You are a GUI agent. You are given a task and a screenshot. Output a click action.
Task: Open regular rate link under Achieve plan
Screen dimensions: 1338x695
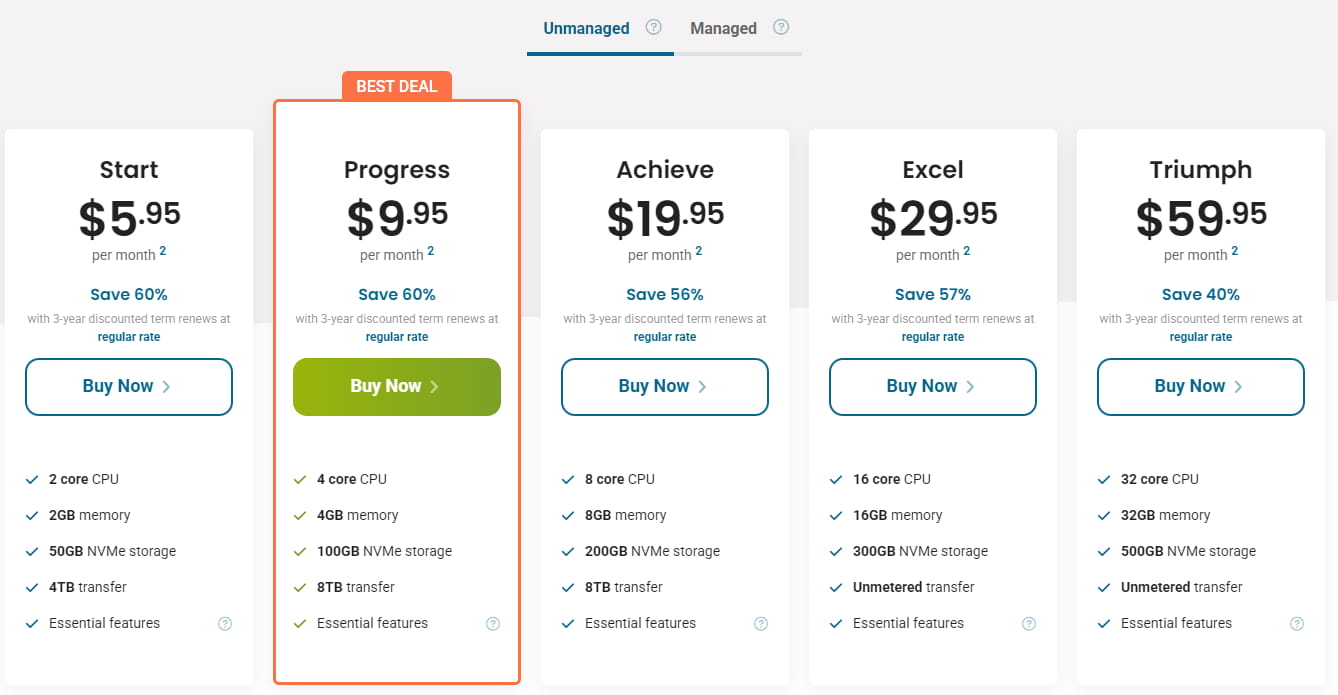(665, 337)
